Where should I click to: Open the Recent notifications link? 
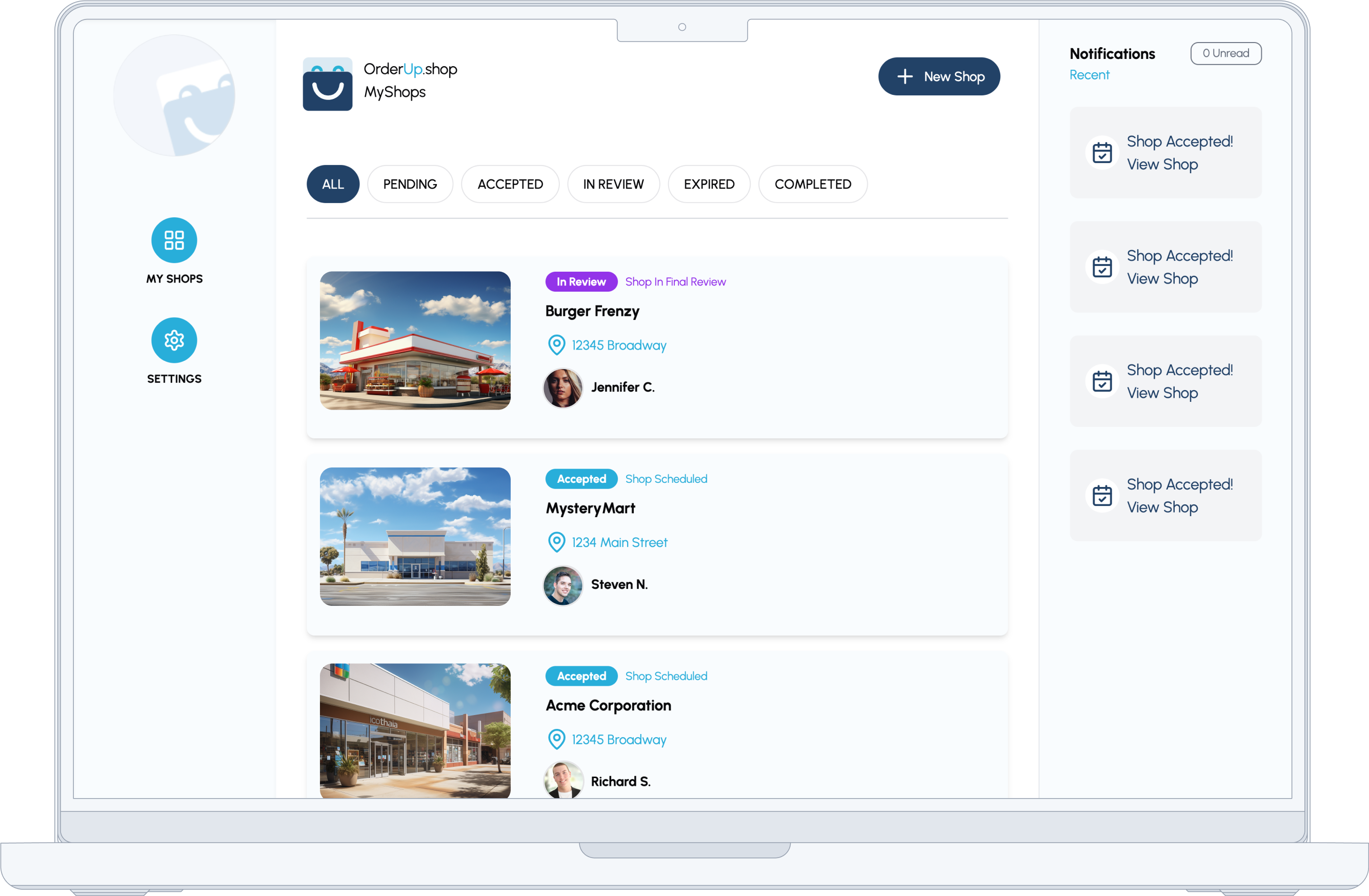tap(1089, 75)
